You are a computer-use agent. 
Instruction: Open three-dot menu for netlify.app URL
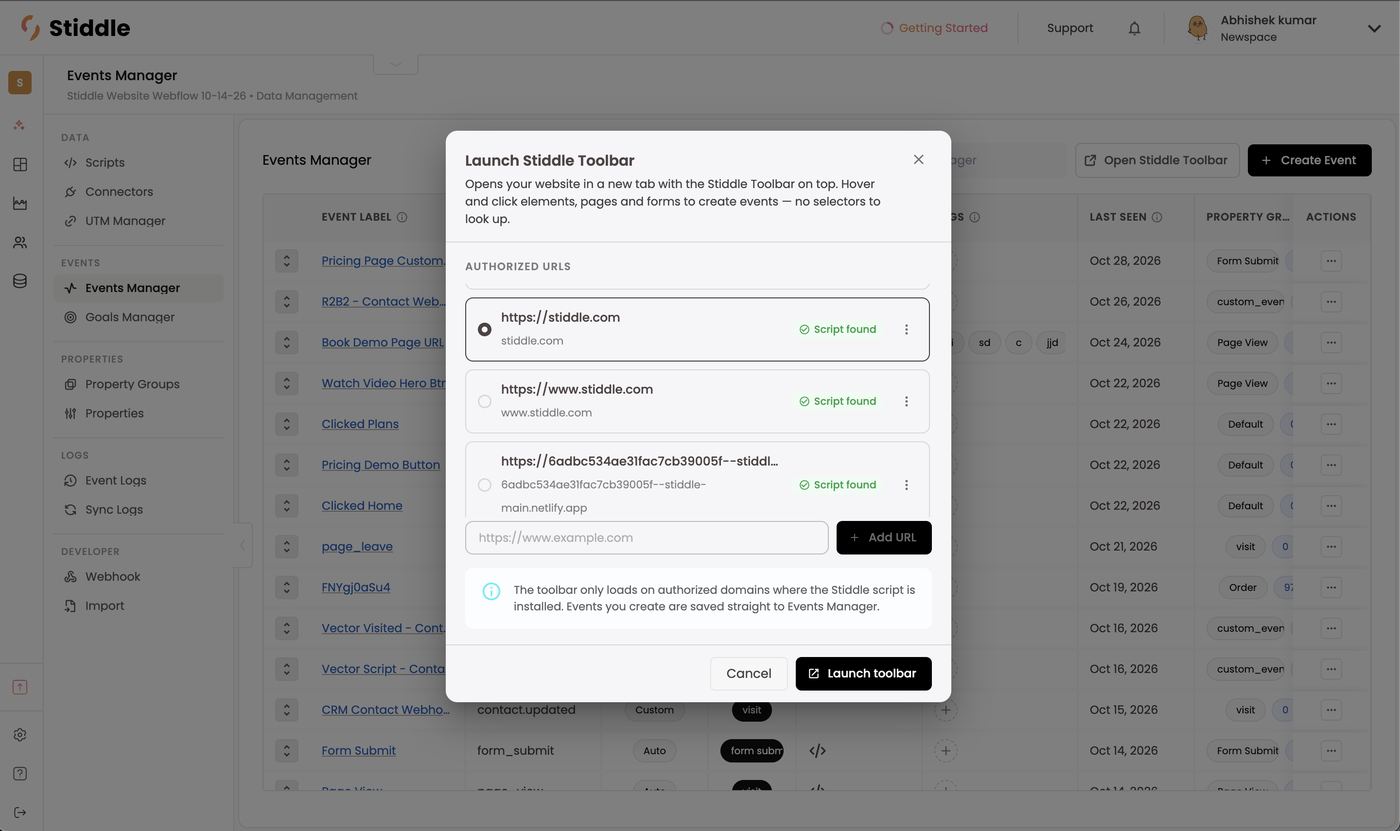907,485
